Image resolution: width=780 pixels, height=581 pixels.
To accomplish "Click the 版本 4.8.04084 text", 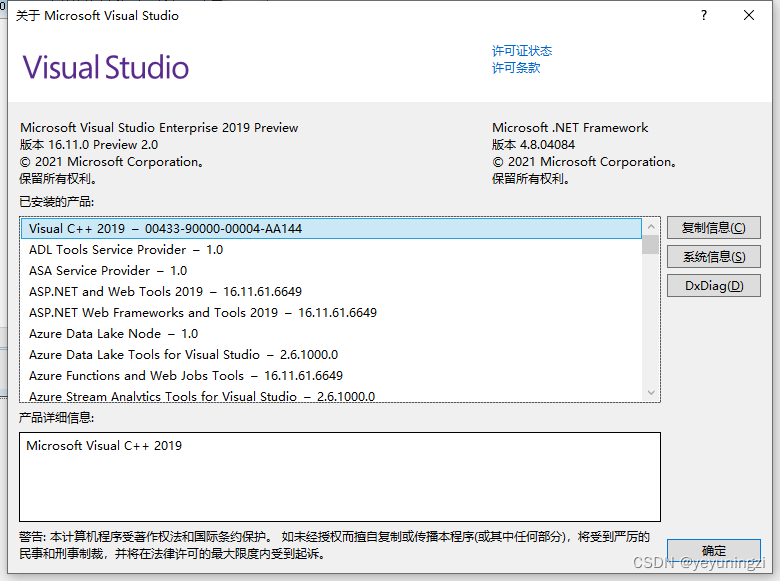I will pos(533,145).
